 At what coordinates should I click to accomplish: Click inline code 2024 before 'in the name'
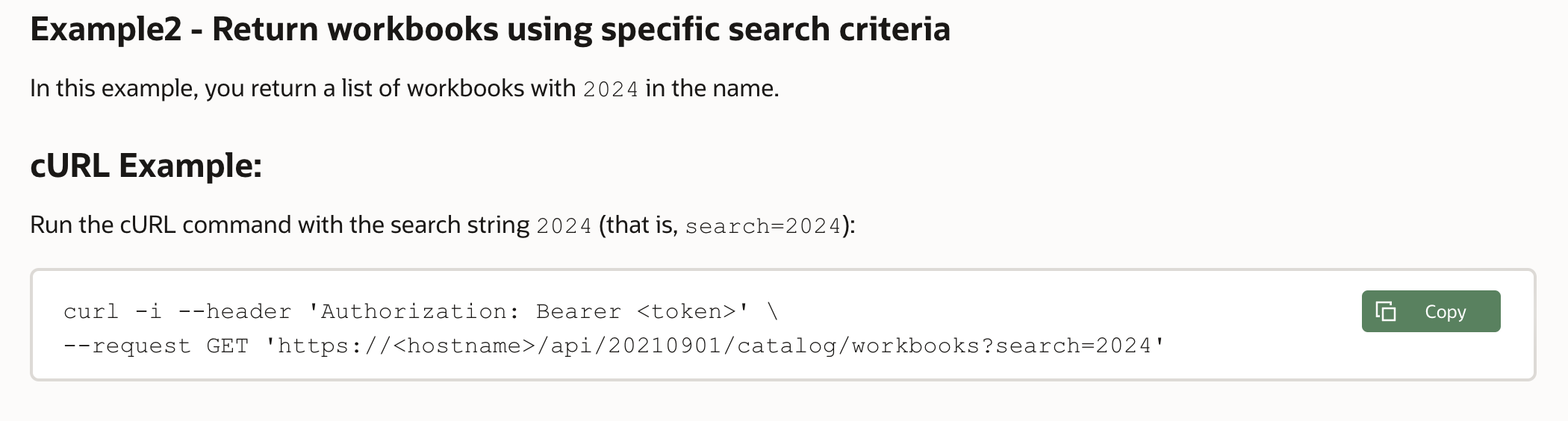click(610, 90)
